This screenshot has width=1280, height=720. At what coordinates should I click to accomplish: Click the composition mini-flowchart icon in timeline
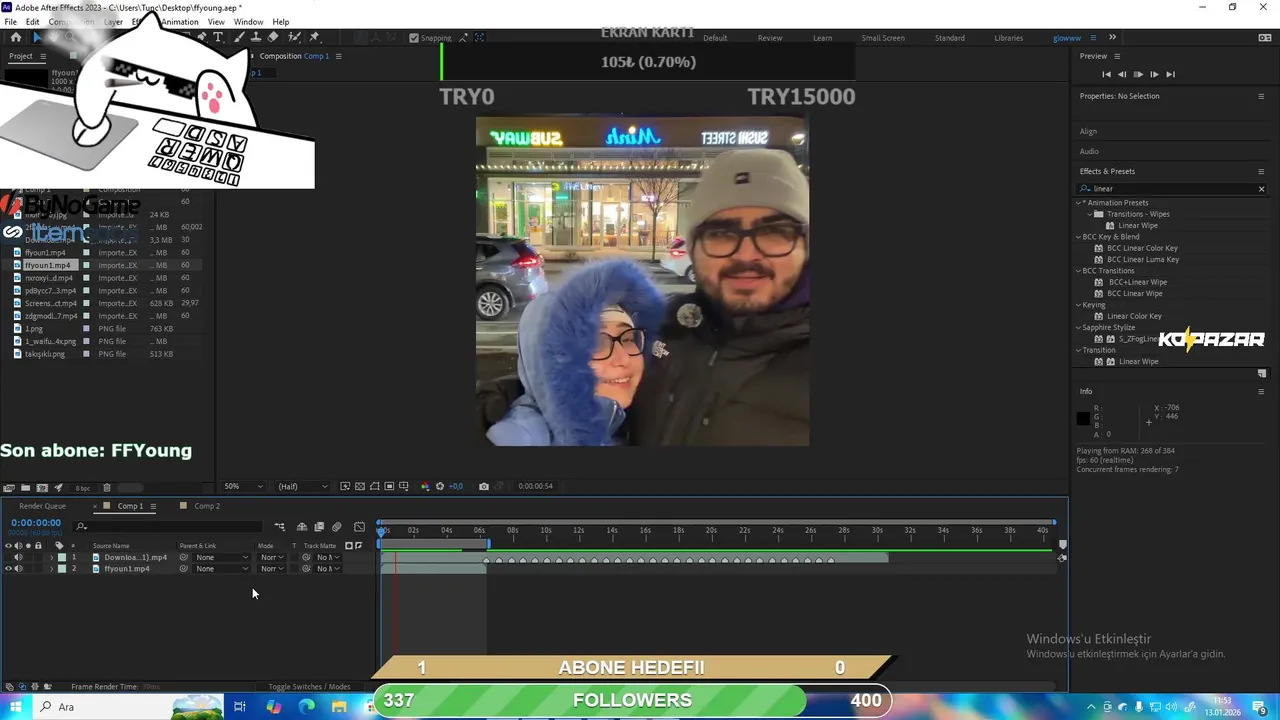(280, 527)
